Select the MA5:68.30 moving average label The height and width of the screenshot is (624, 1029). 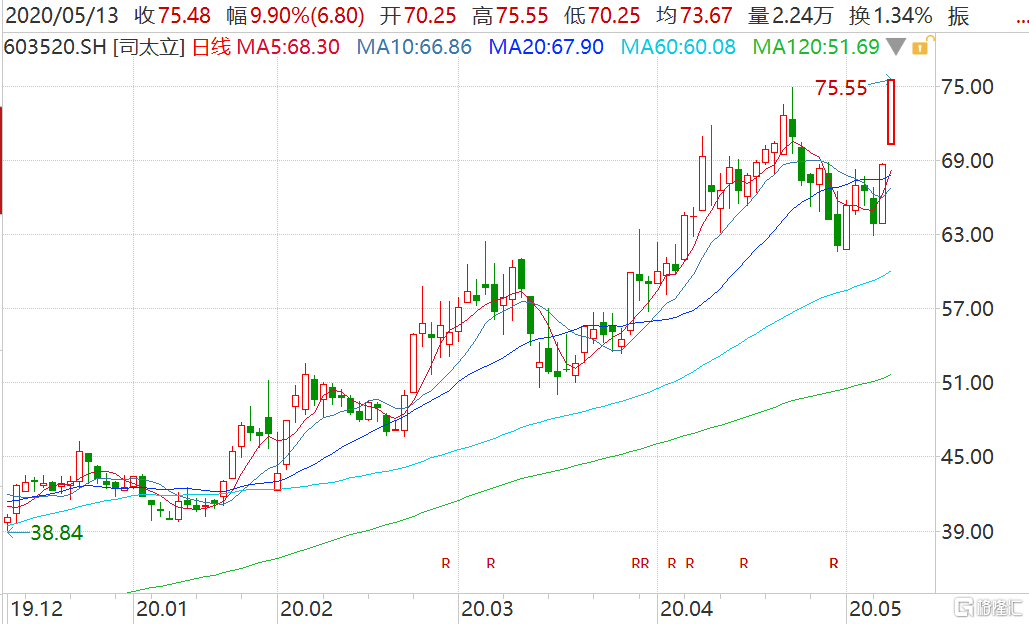[x=288, y=47]
